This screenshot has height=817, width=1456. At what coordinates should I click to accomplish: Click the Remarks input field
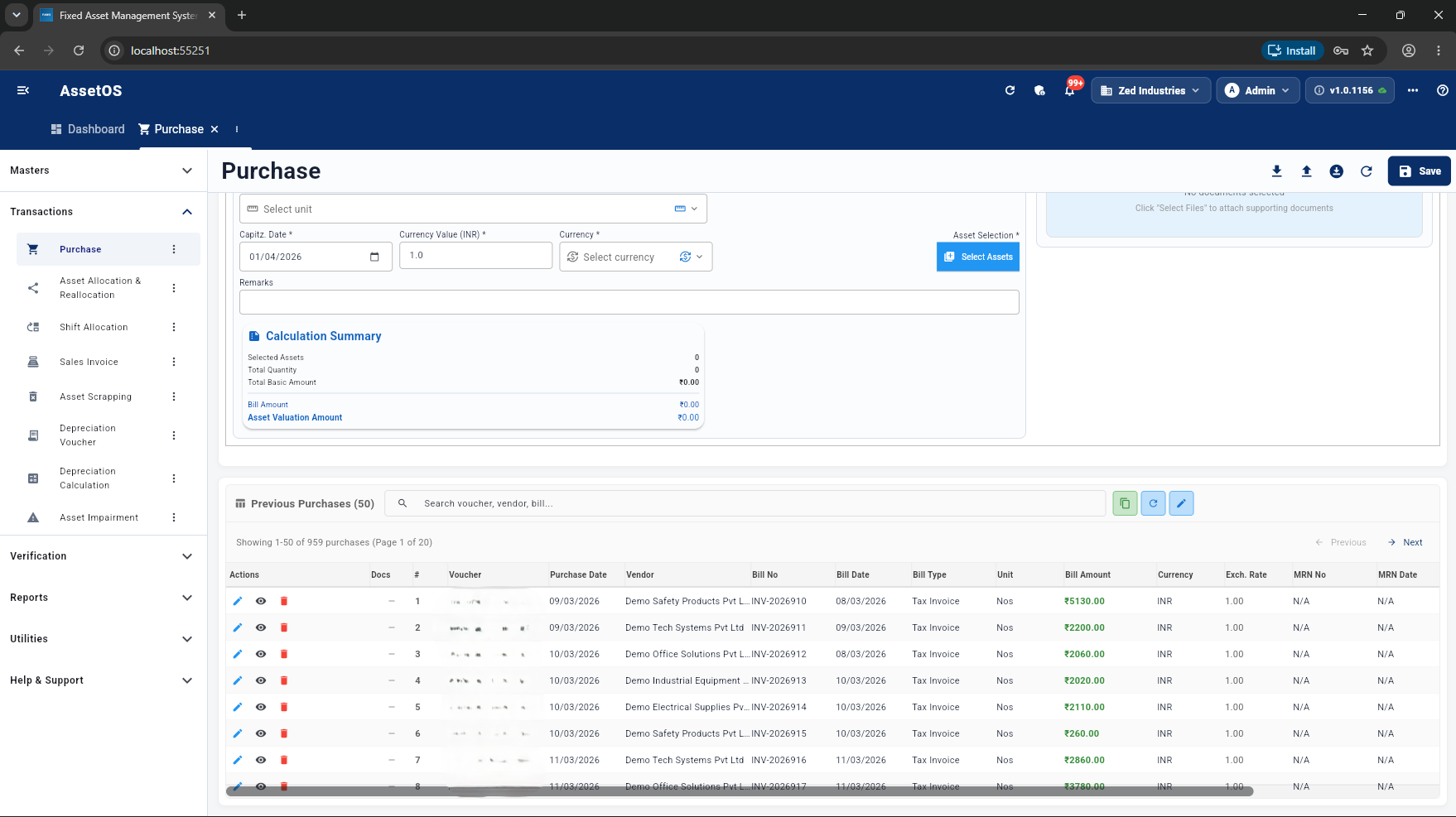629,302
